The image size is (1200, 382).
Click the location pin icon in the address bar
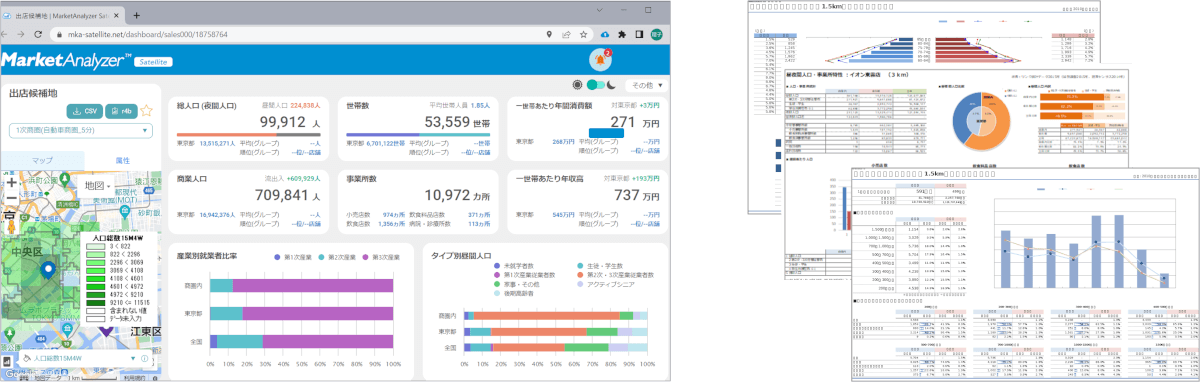549,33
